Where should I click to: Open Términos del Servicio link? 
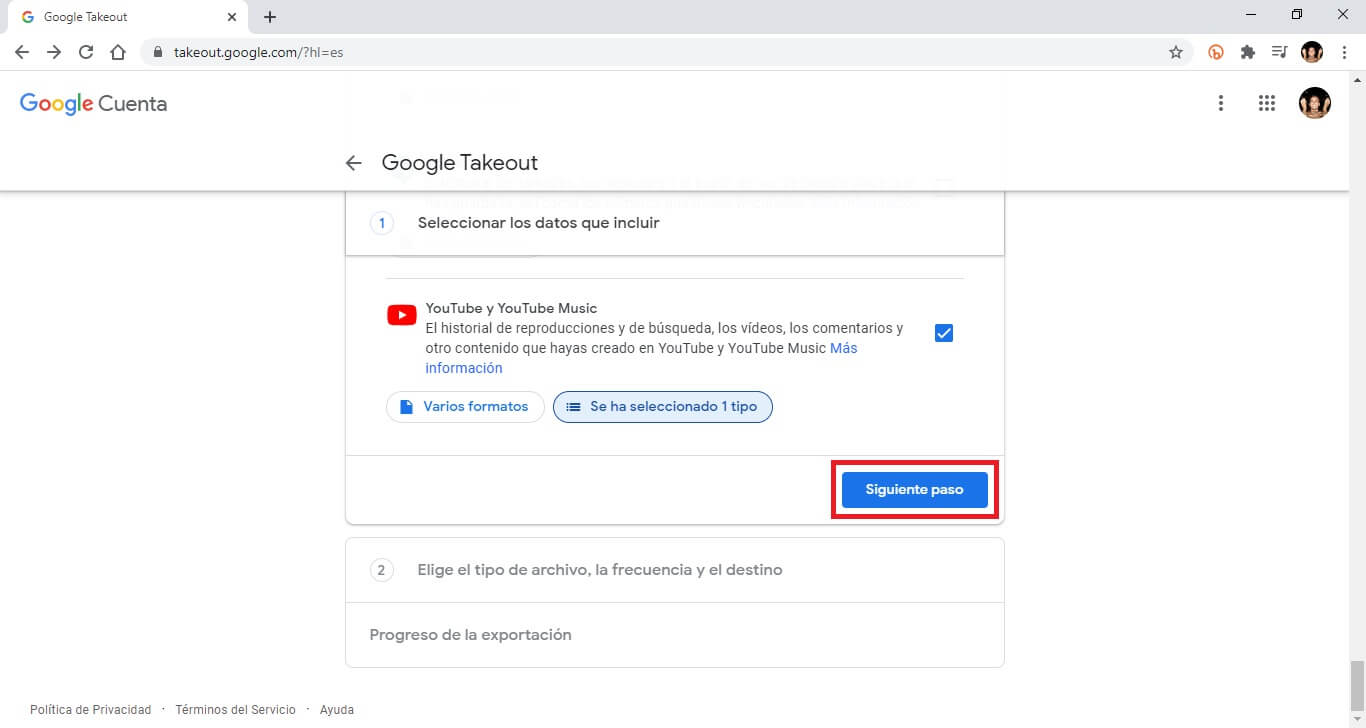click(x=235, y=710)
